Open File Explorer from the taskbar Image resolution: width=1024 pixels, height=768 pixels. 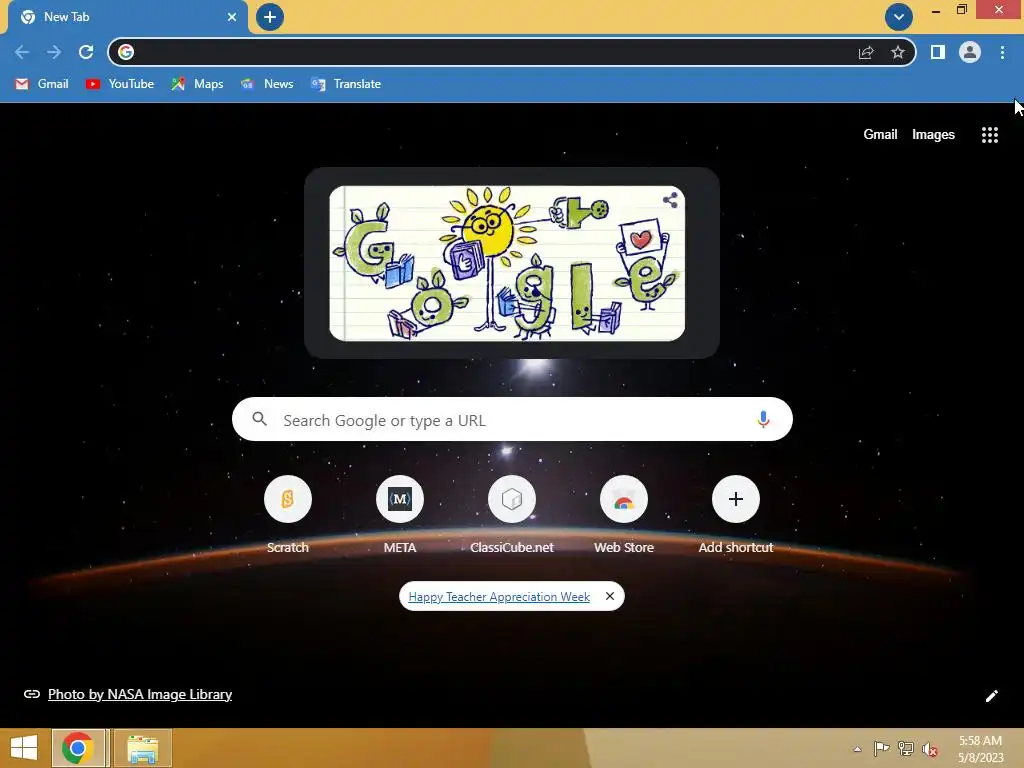(x=142, y=748)
